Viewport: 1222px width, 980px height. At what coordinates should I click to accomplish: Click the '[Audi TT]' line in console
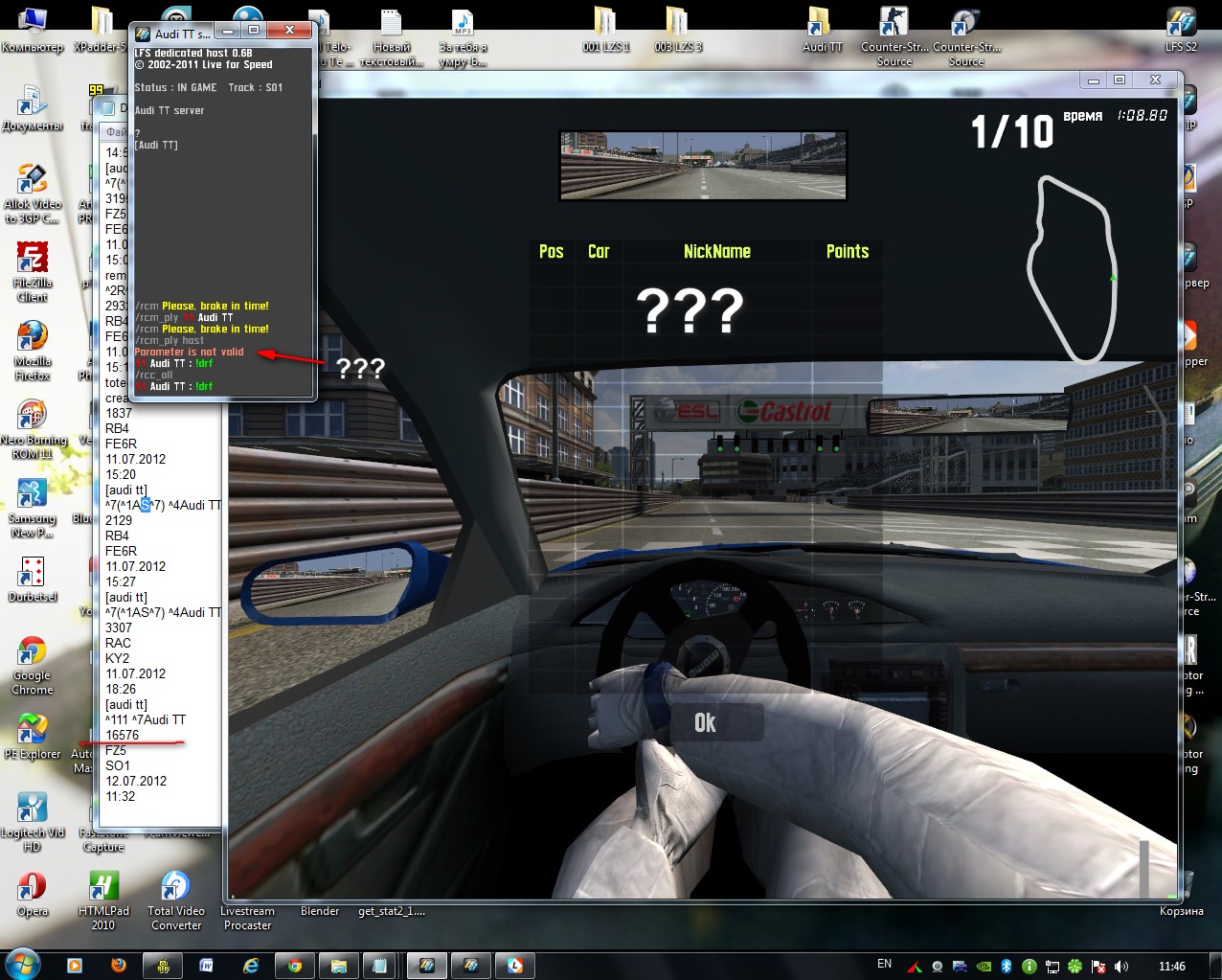156,145
